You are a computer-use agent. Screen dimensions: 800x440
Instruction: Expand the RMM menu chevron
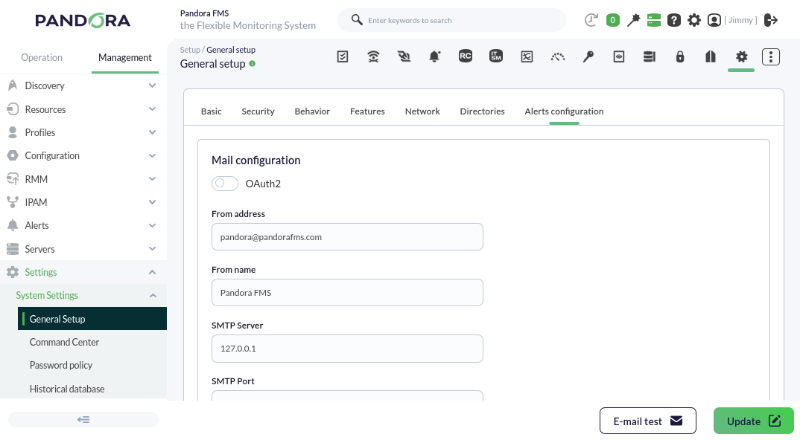click(x=152, y=179)
